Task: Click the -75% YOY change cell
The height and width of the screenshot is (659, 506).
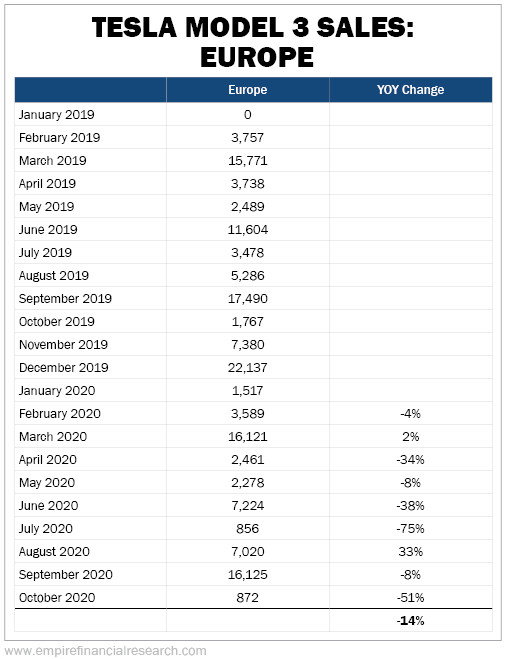Action: 410,529
